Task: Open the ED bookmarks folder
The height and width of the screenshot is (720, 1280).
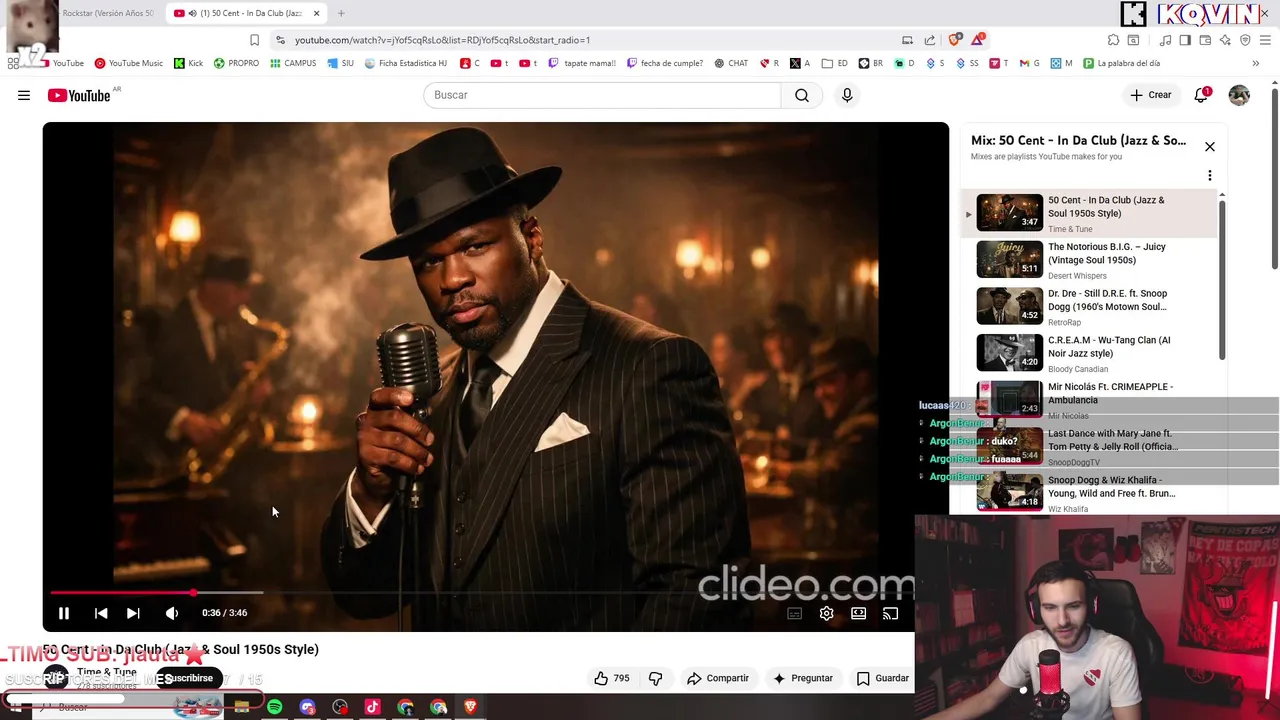Action: click(835, 63)
